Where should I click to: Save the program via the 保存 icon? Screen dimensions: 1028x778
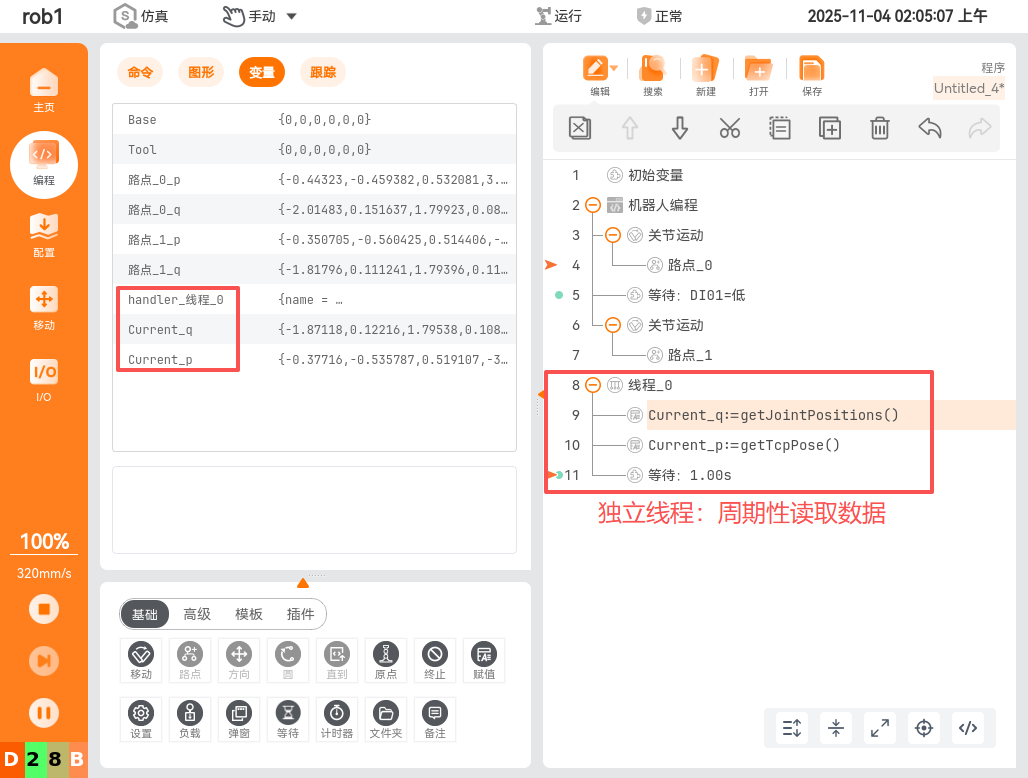[811, 75]
